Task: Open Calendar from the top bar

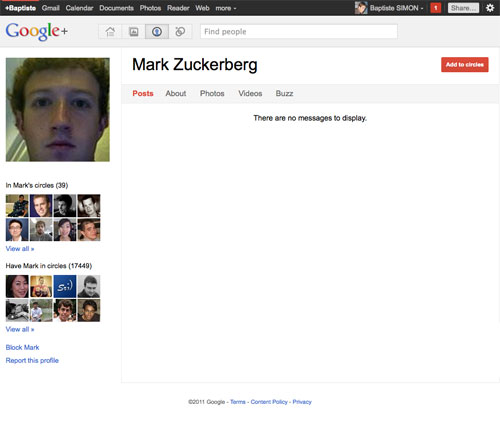Action: [x=79, y=8]
